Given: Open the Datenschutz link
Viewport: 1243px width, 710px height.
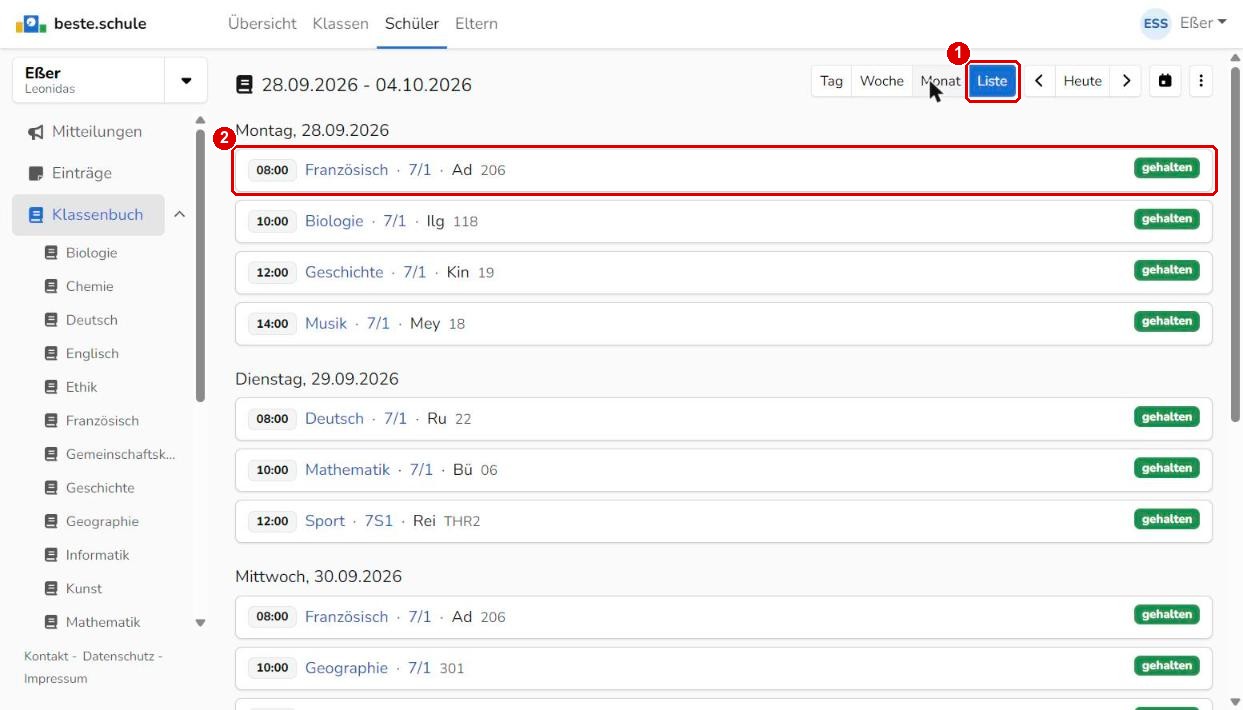Looking at the screenshot, I should pos(120,656).
